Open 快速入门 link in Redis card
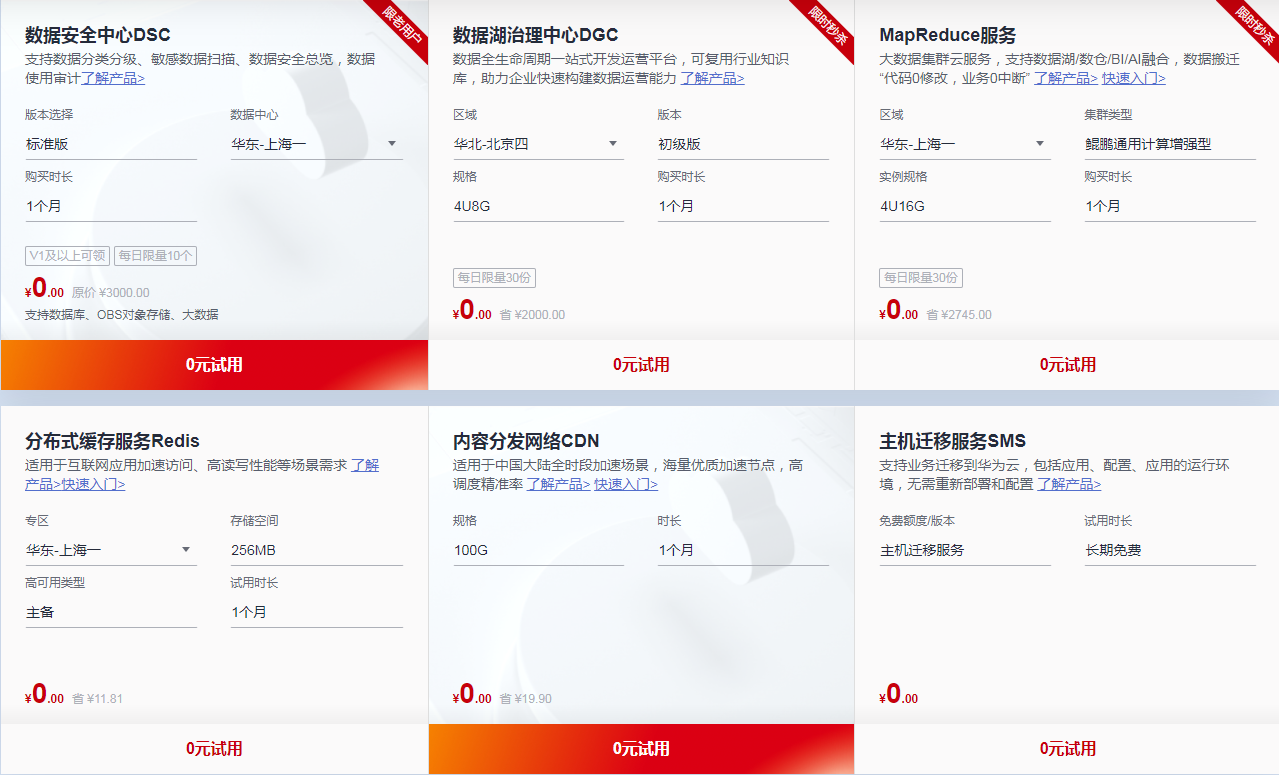 (x=94, y=484)
